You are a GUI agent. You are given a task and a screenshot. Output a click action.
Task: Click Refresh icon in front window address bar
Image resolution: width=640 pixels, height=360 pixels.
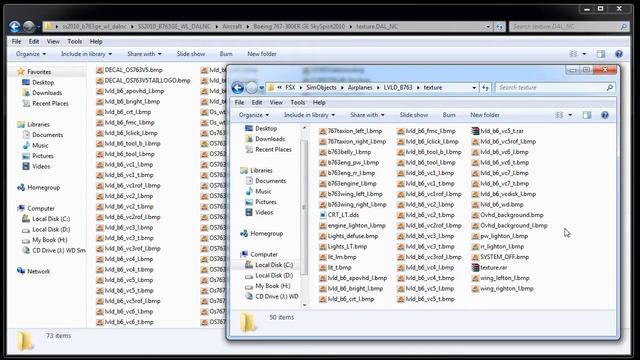point(485,87)
